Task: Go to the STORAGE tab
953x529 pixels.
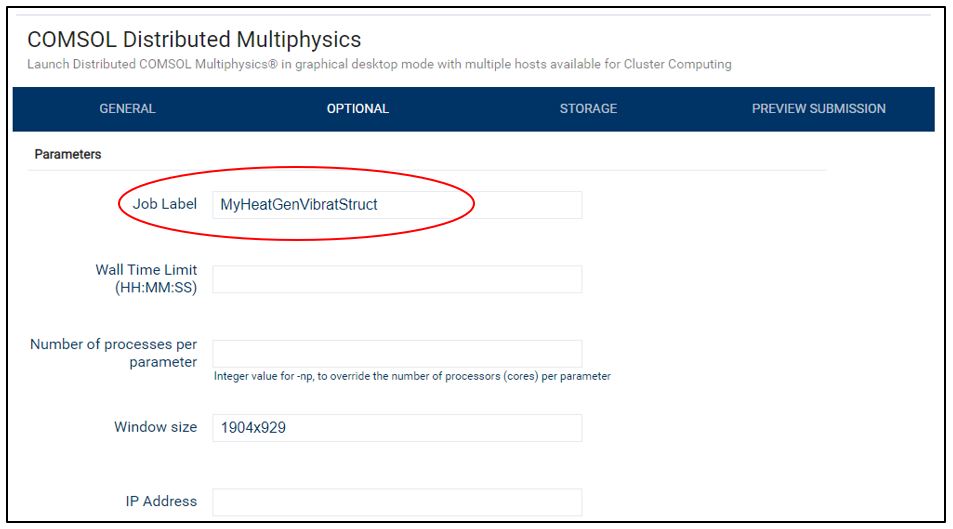Action: pos(588,109)
